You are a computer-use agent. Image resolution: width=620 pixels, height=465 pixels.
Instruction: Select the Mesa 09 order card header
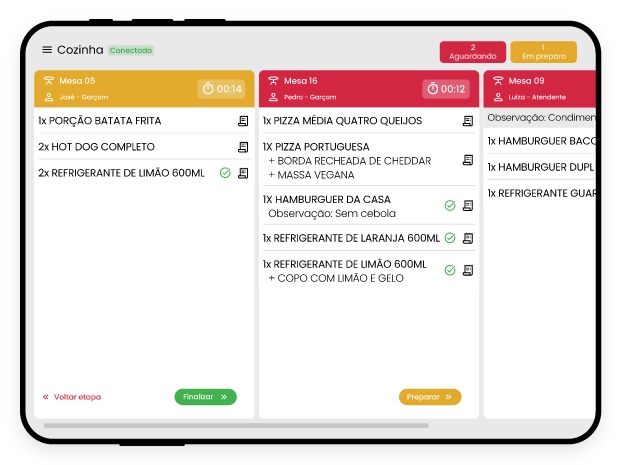pyautogui.click(x=540, y=88)
